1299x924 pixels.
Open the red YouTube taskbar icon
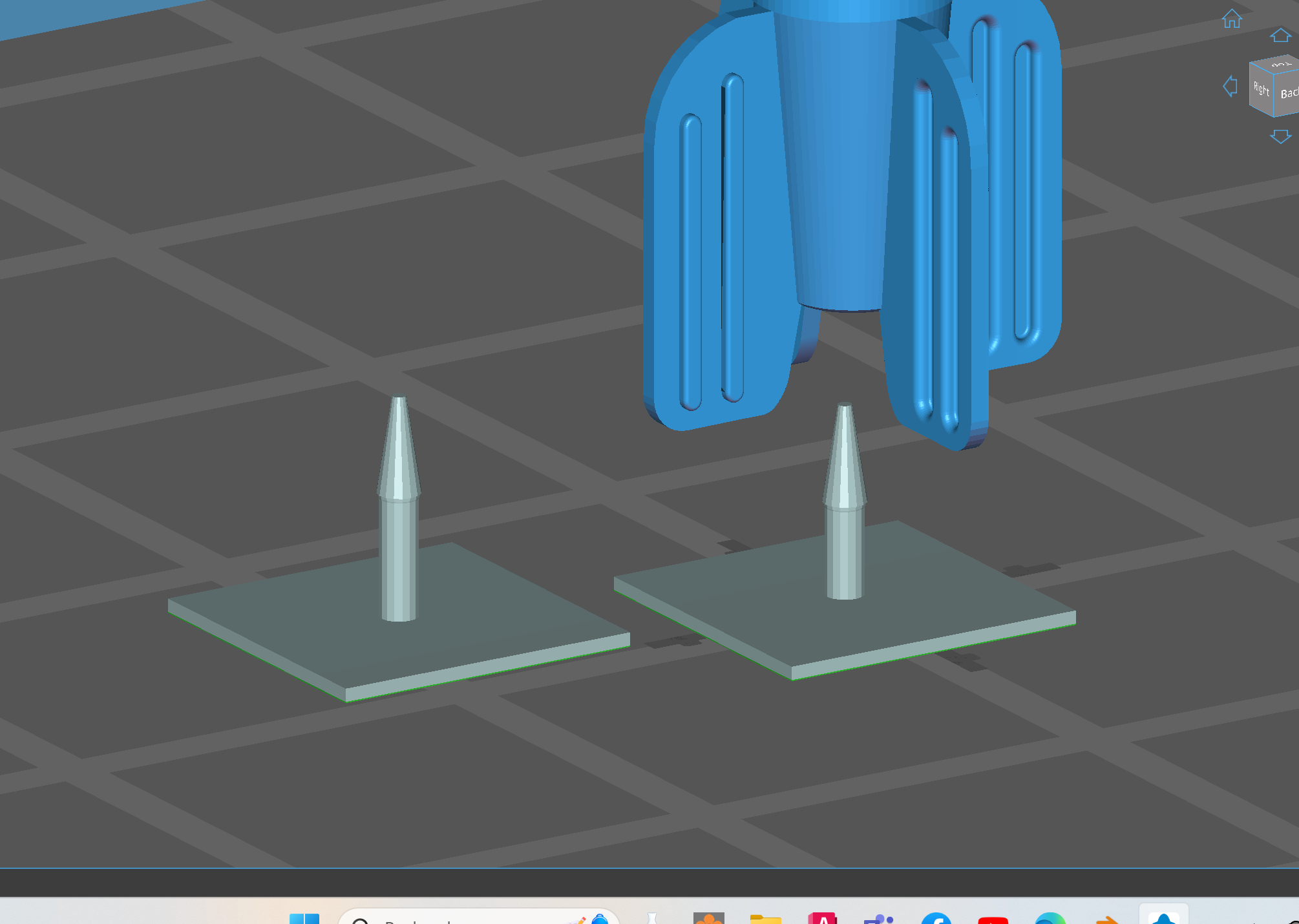993,919
